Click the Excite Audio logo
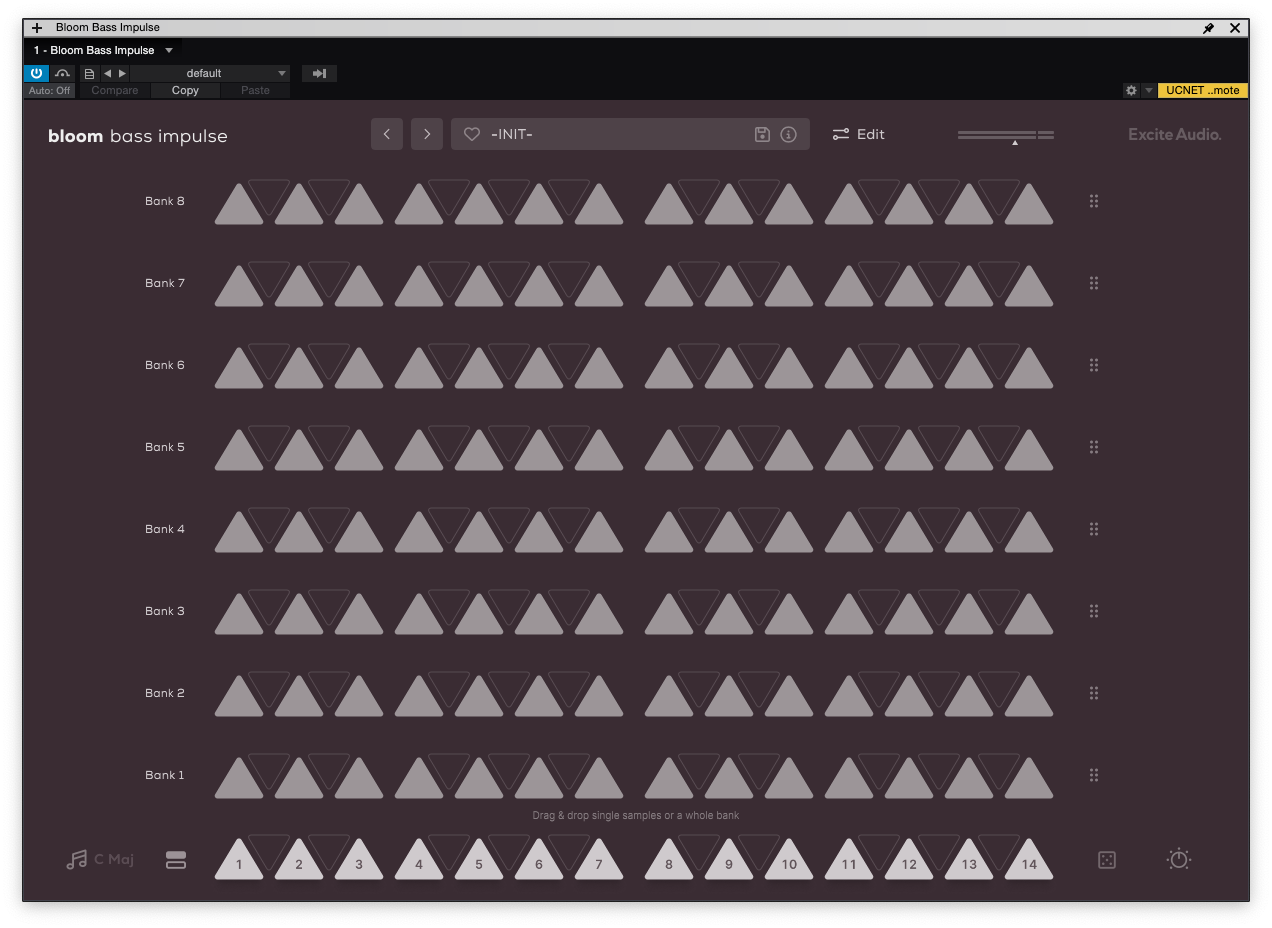 (x=1175, y=134)
